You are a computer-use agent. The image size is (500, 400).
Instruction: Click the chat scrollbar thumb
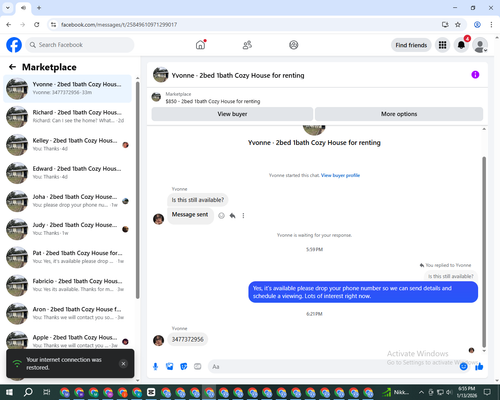point(484,252)
